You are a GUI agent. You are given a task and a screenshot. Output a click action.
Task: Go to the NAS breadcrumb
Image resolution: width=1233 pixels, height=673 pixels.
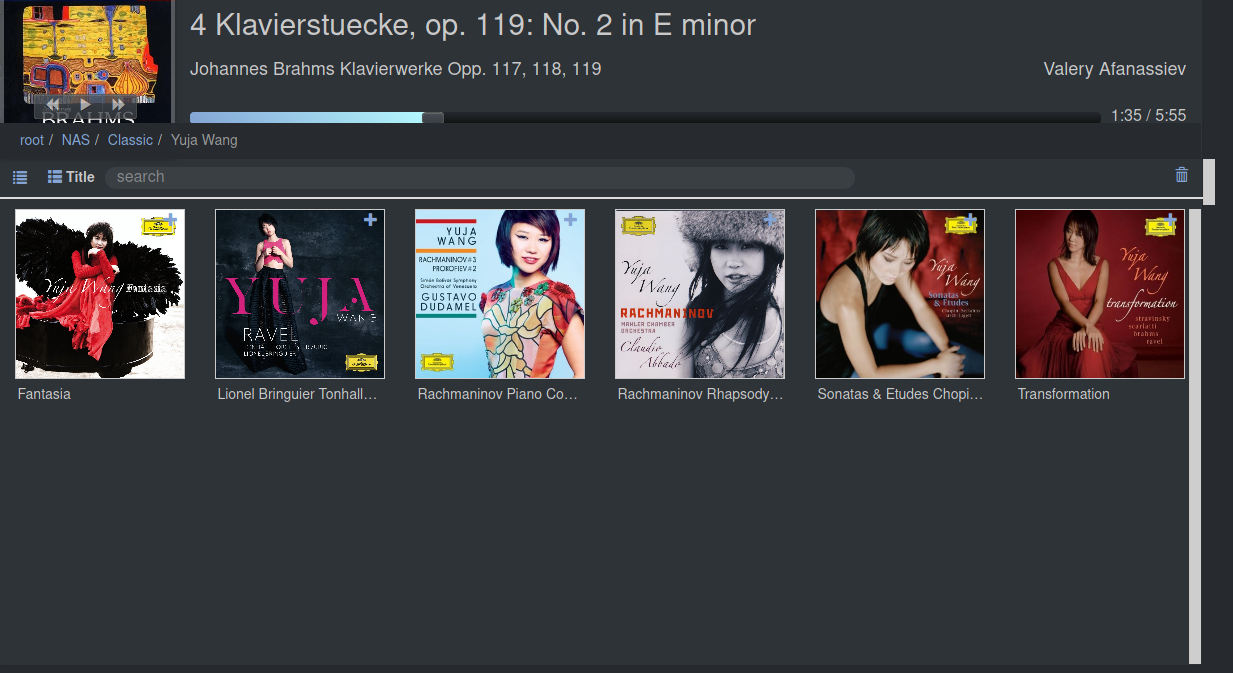point(75,140)
